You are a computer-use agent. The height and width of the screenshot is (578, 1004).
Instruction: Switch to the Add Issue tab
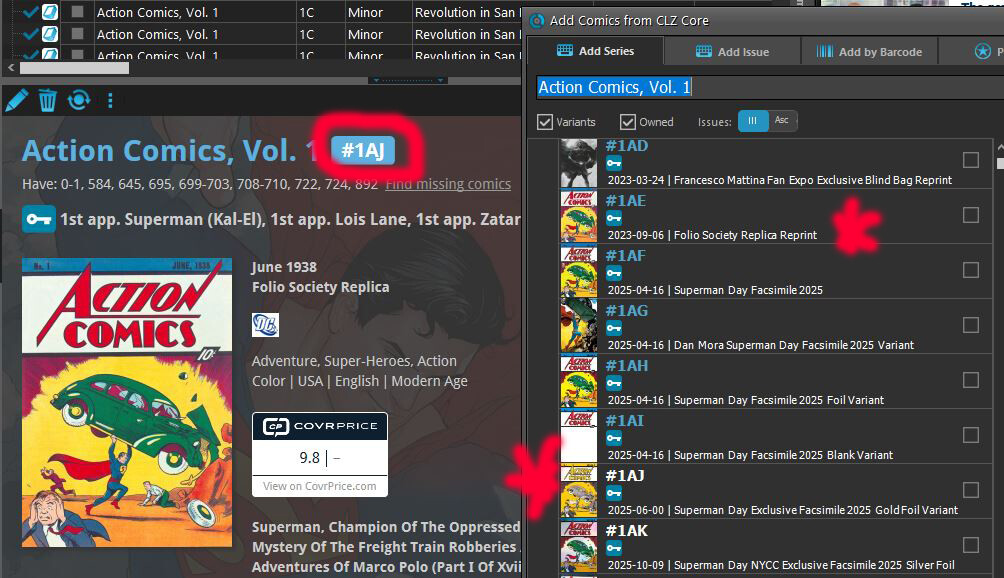(x=732, y=52)
